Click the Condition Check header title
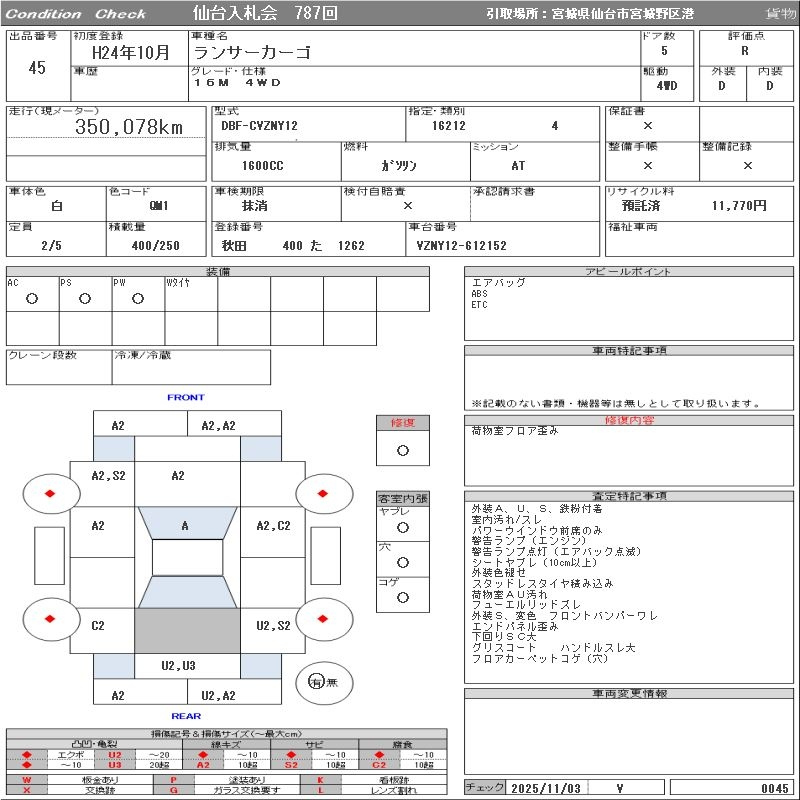Screen dimensions: 800x800 [x=75, y=13]
